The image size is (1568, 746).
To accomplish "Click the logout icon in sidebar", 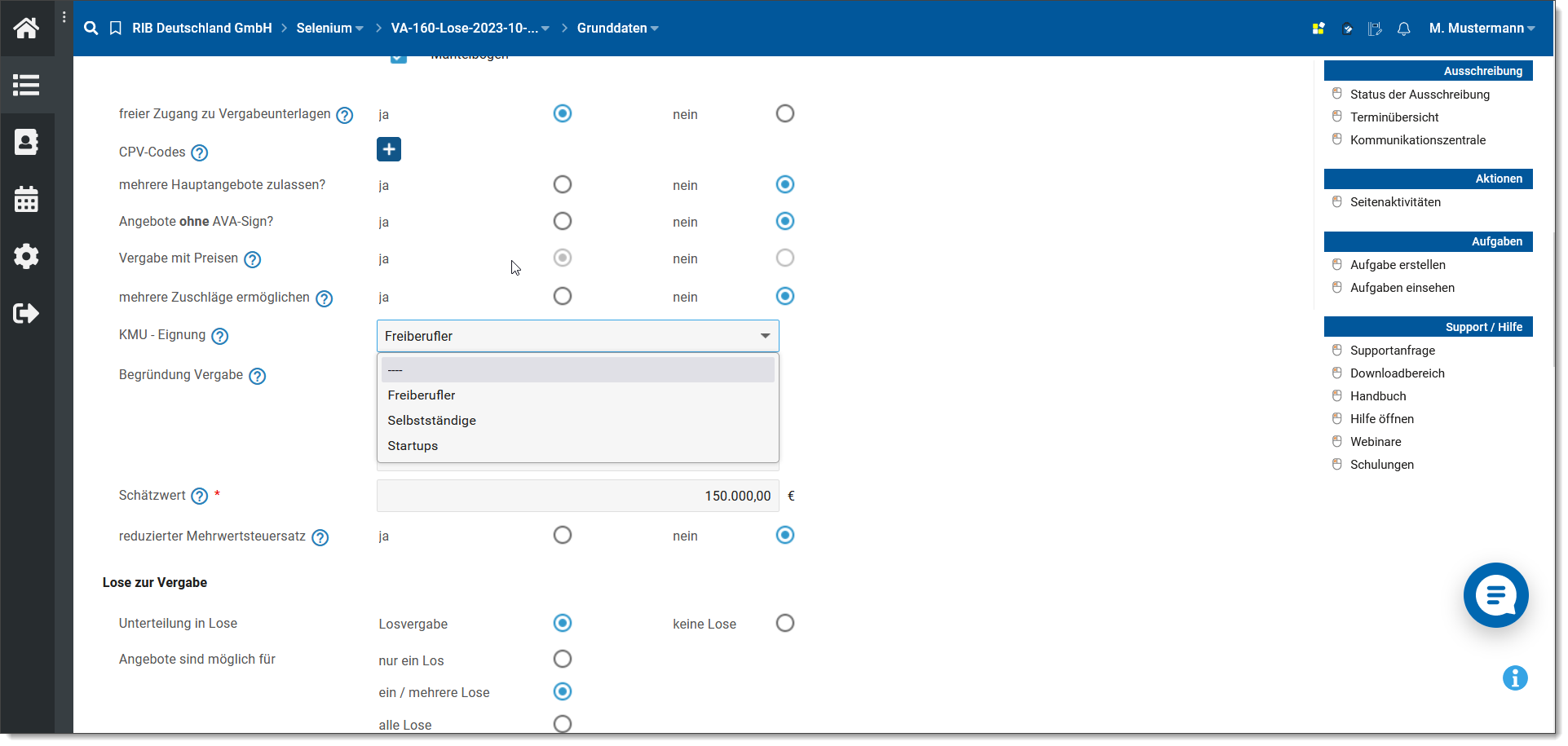I will point(26,313).
